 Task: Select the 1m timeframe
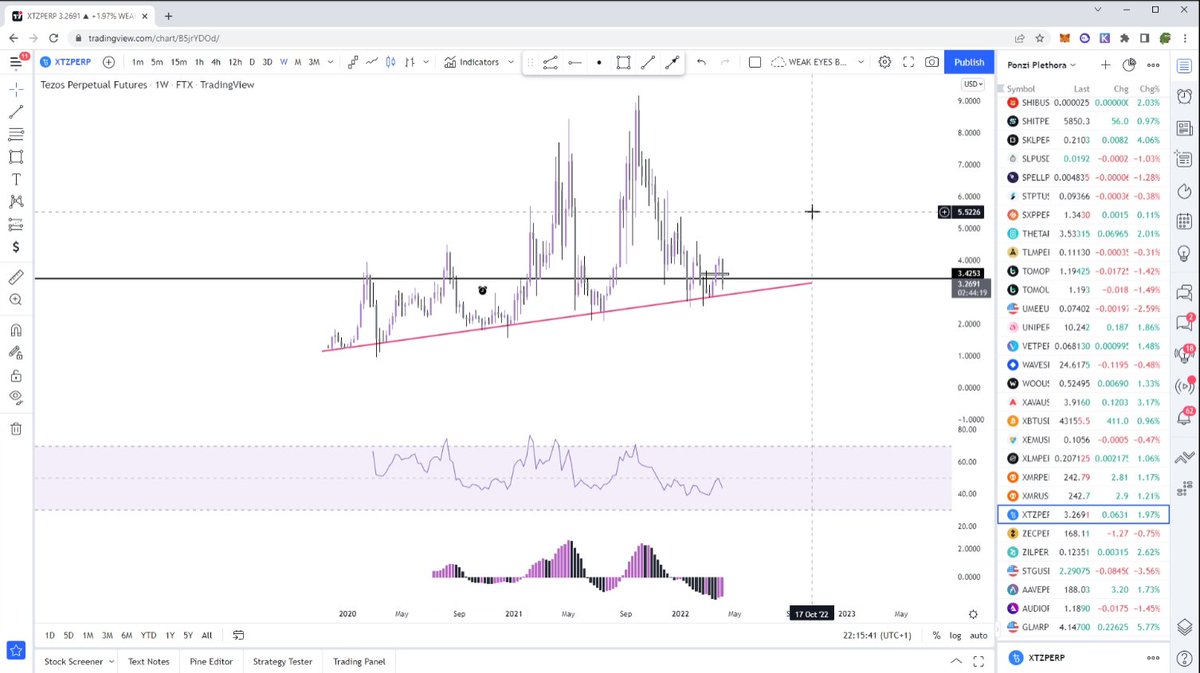coord(138,62)
